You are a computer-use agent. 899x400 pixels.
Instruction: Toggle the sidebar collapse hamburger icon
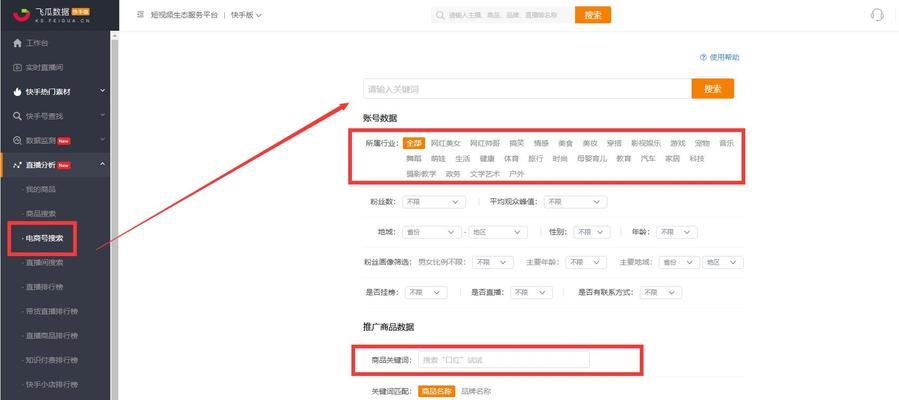tap(140, 15)
